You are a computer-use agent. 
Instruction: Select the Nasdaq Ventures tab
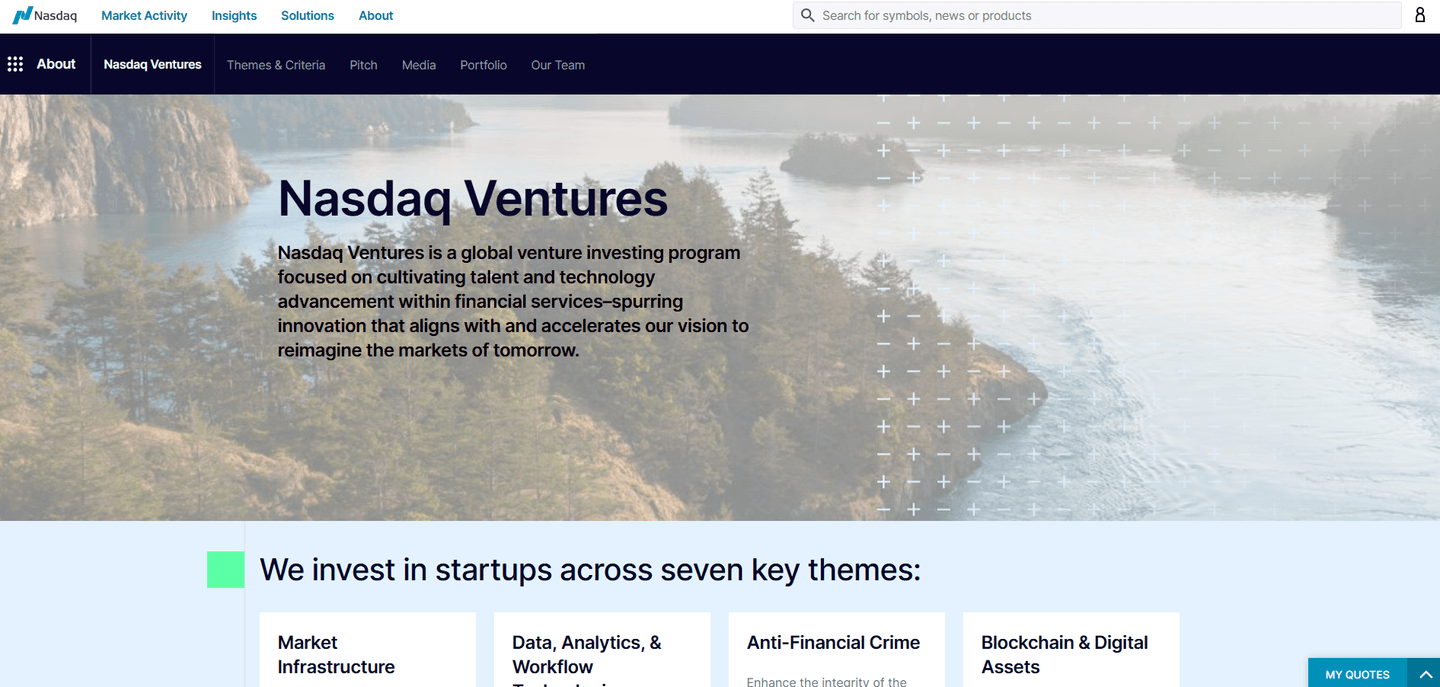152,64
